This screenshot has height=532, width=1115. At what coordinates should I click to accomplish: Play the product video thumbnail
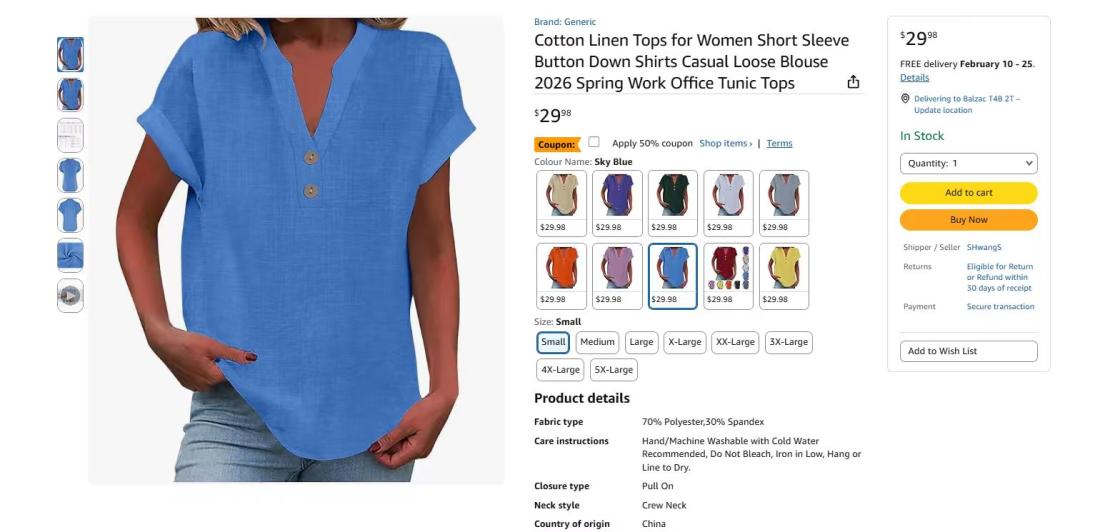tap(70, 295)
